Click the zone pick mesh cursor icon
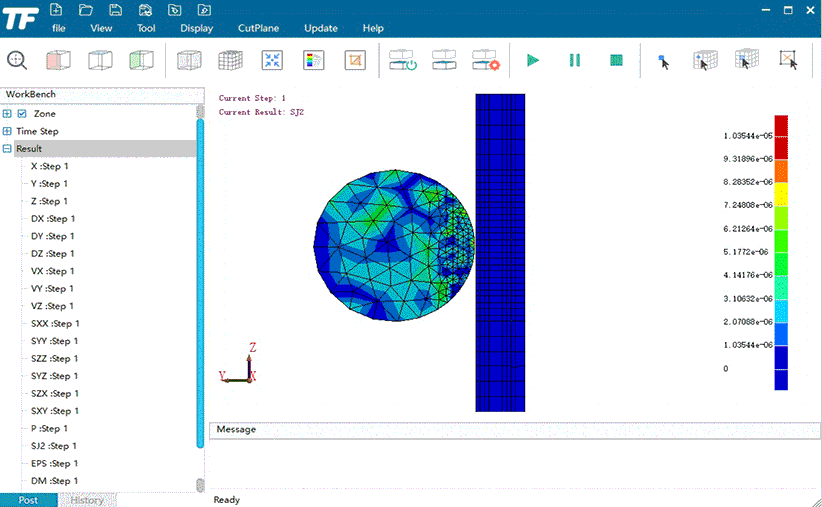This screenshot has height=507, width=822. pos(747,59)
